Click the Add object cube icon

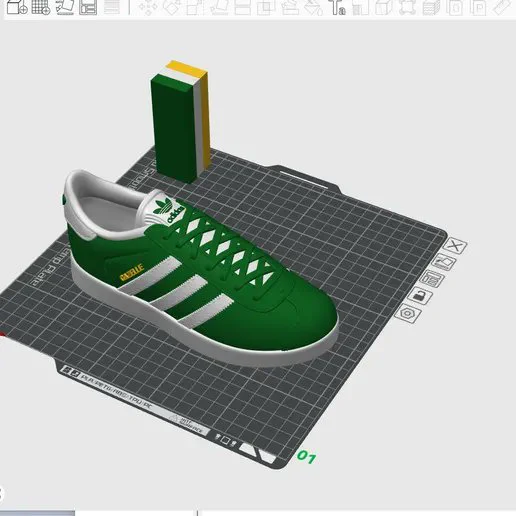point(17,7)
